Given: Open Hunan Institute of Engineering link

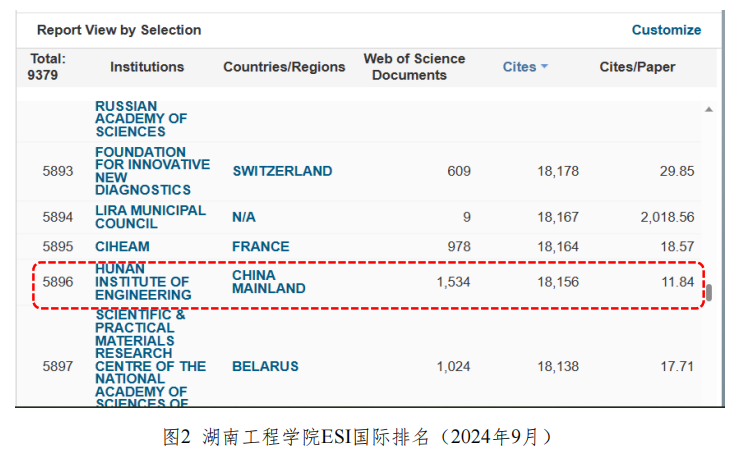Looking at the screenshot, I should [x=143, y=282].
